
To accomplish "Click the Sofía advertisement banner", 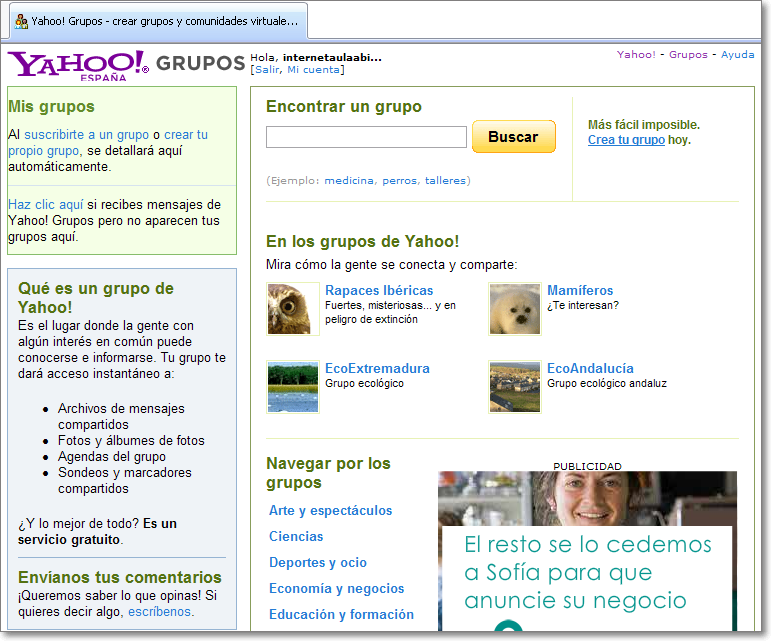I will tap(588, 551).
